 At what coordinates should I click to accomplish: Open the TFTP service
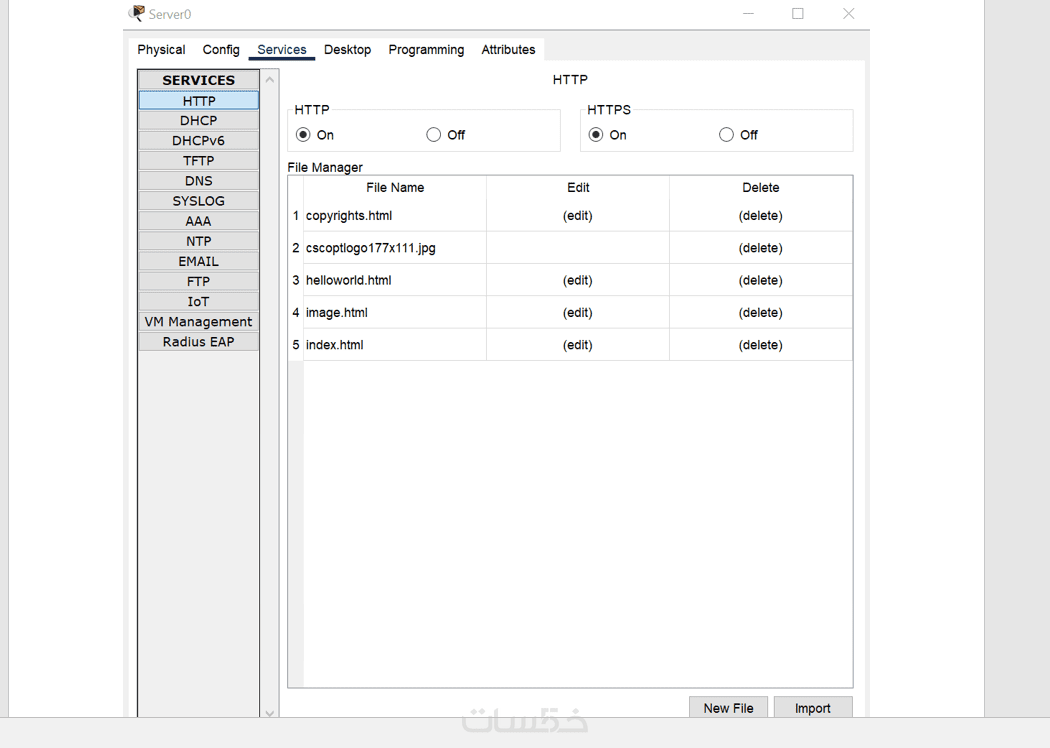(x=199, y=161)
